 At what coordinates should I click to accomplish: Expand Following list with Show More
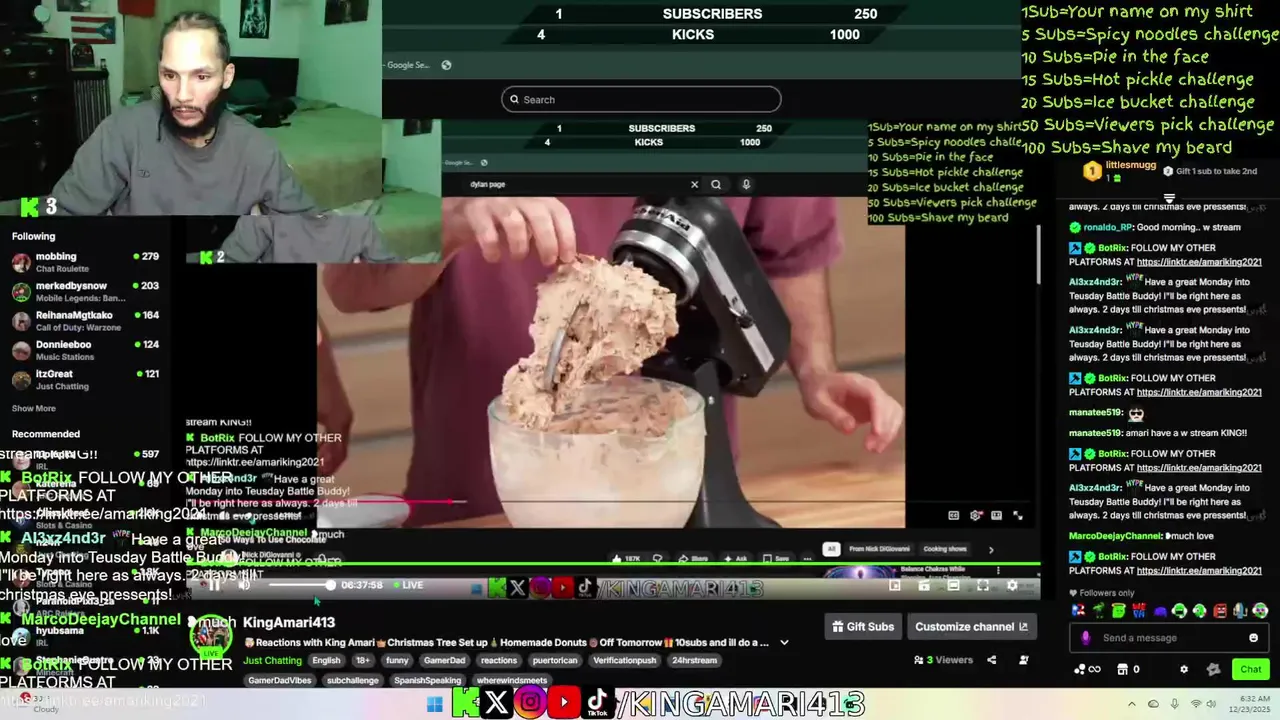coord(34,408)
